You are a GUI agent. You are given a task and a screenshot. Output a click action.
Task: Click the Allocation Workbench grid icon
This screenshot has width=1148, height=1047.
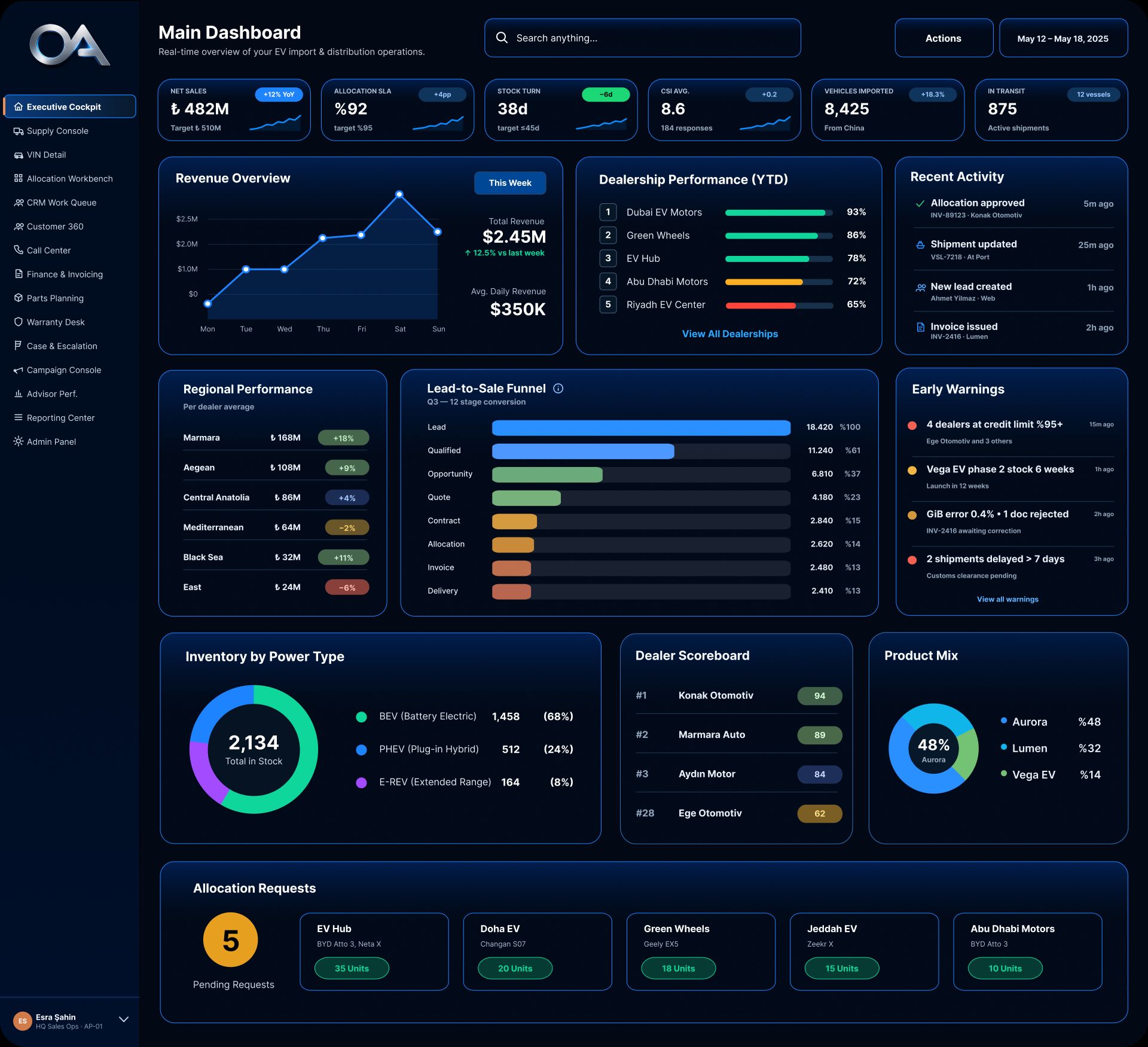tap(19, 178)
